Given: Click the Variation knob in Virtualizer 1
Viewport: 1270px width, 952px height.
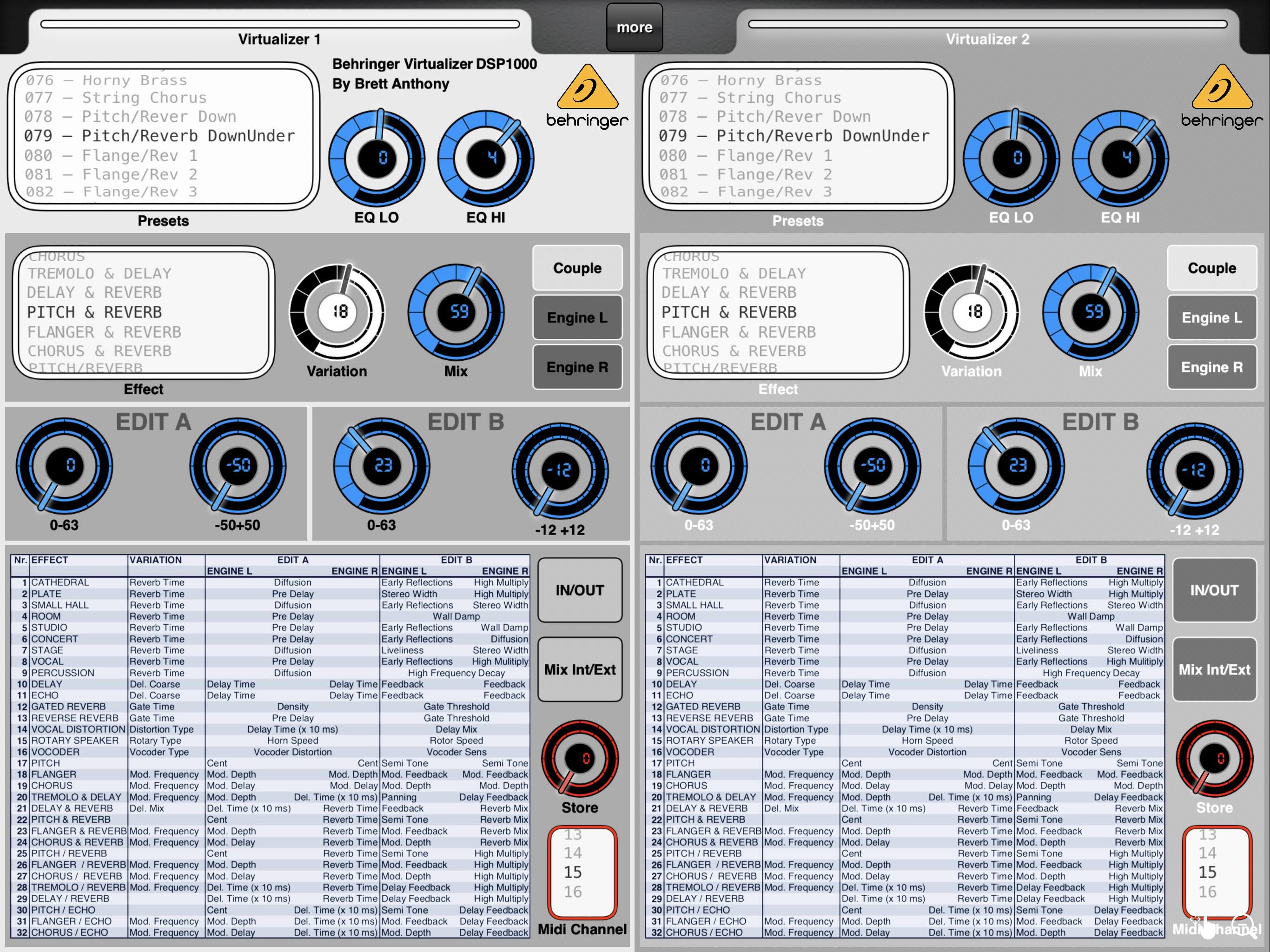Looking at the screenshot, I should pos(337,312).
